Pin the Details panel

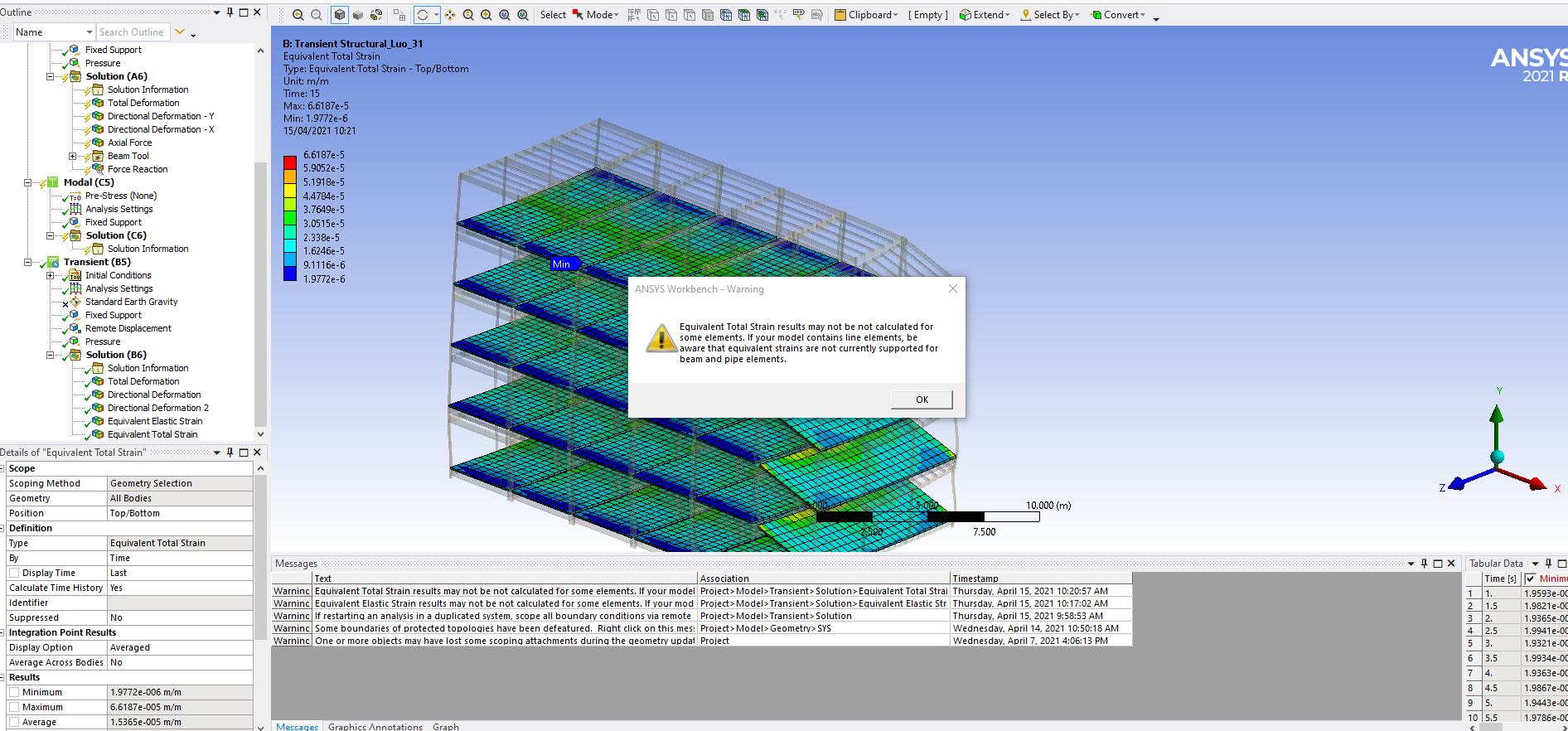[230, 453]
